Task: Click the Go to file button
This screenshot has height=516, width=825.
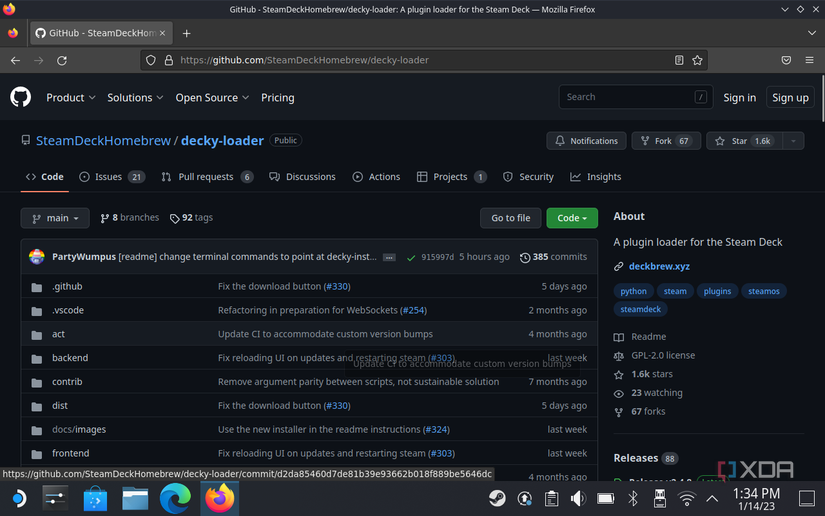Action: click(510, 218)
